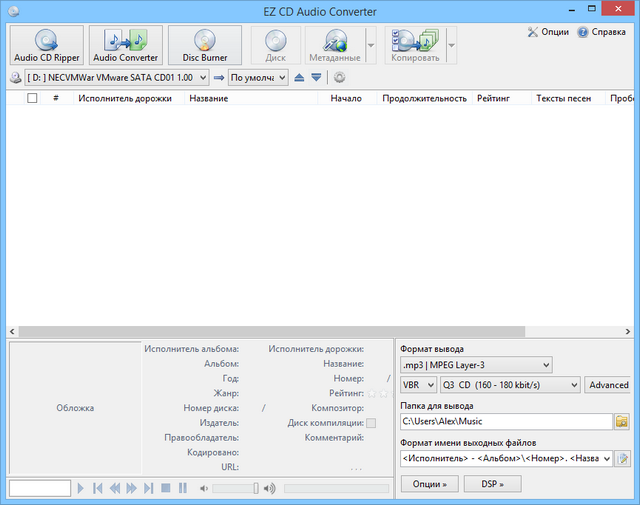Open the Disc Burner mode
The width and height of the screenshot is (640, 505).
204,46
